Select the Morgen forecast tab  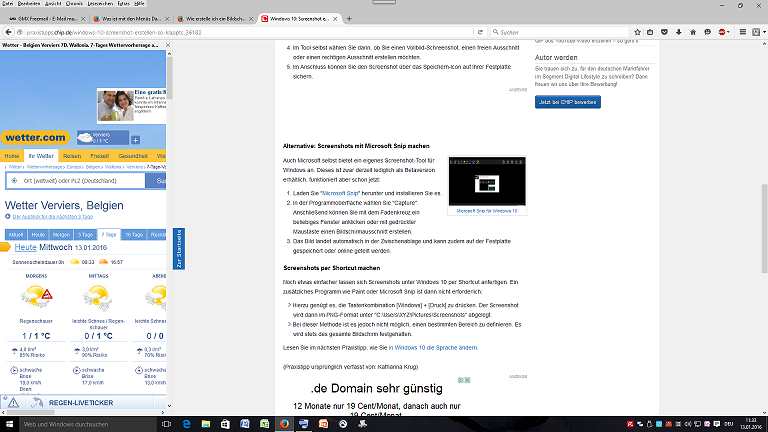(61, 235)
